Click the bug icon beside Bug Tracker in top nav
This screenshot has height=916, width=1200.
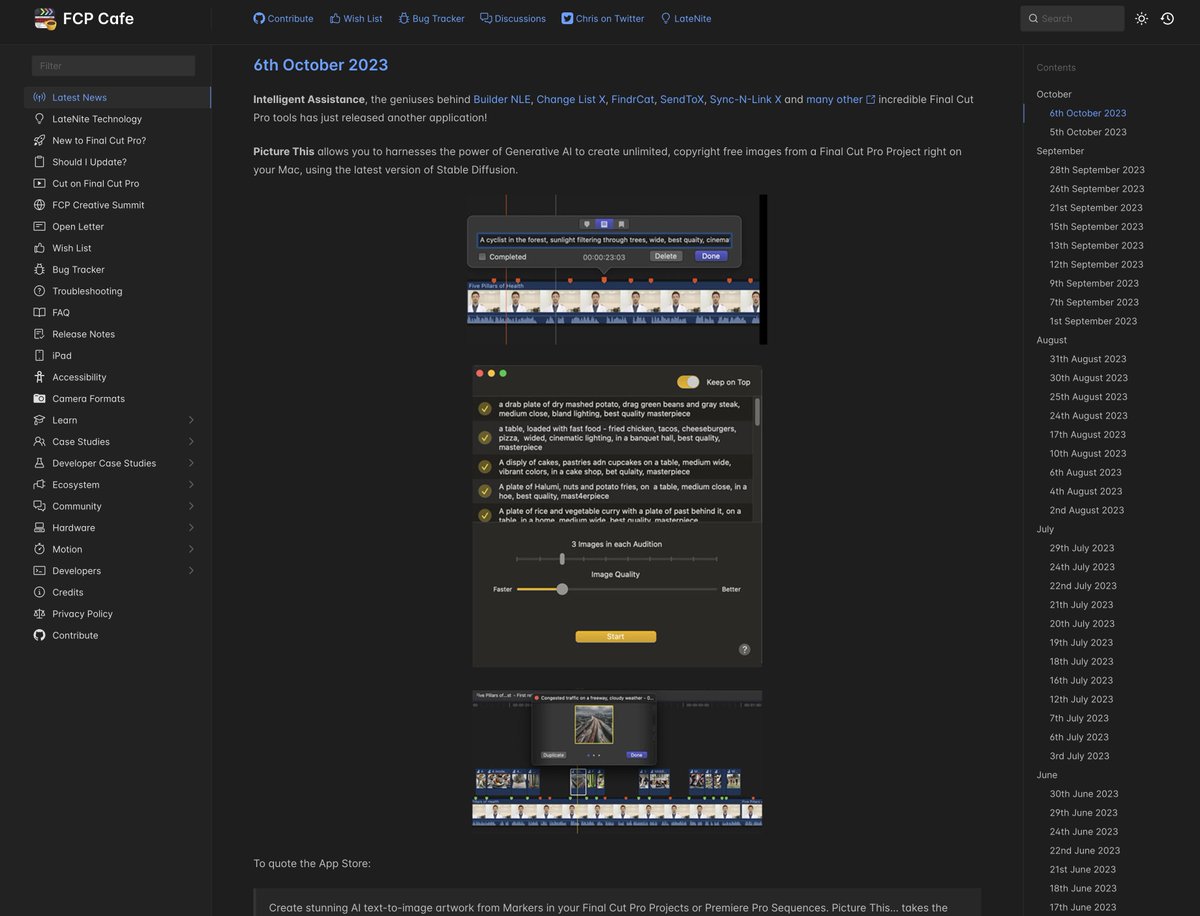[x=404, y=18]
